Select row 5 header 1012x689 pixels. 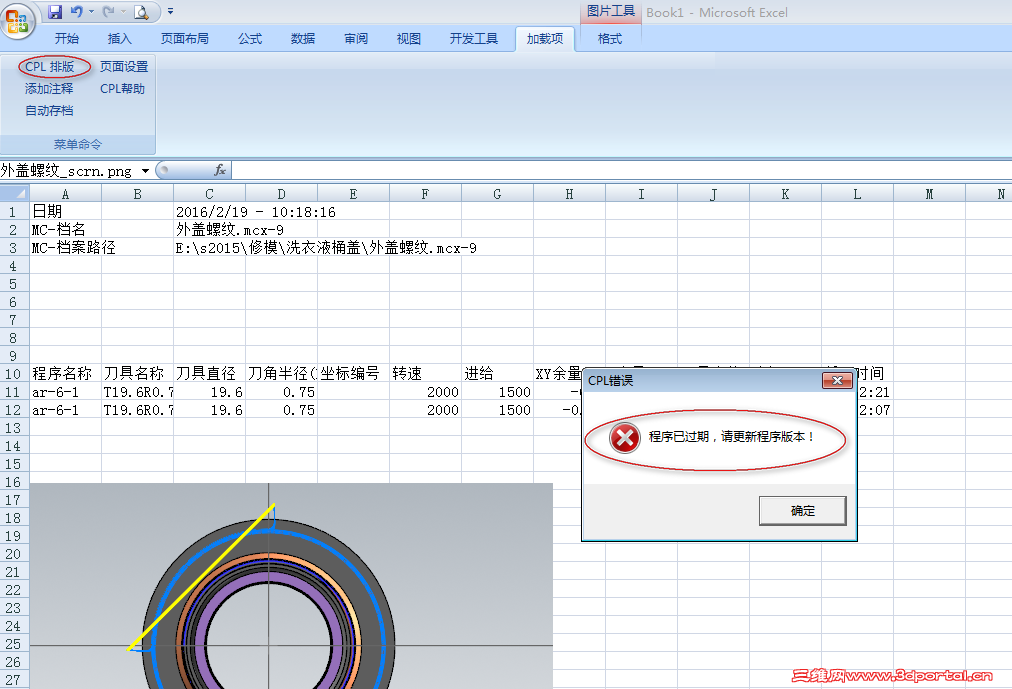[x=14, y=284]
